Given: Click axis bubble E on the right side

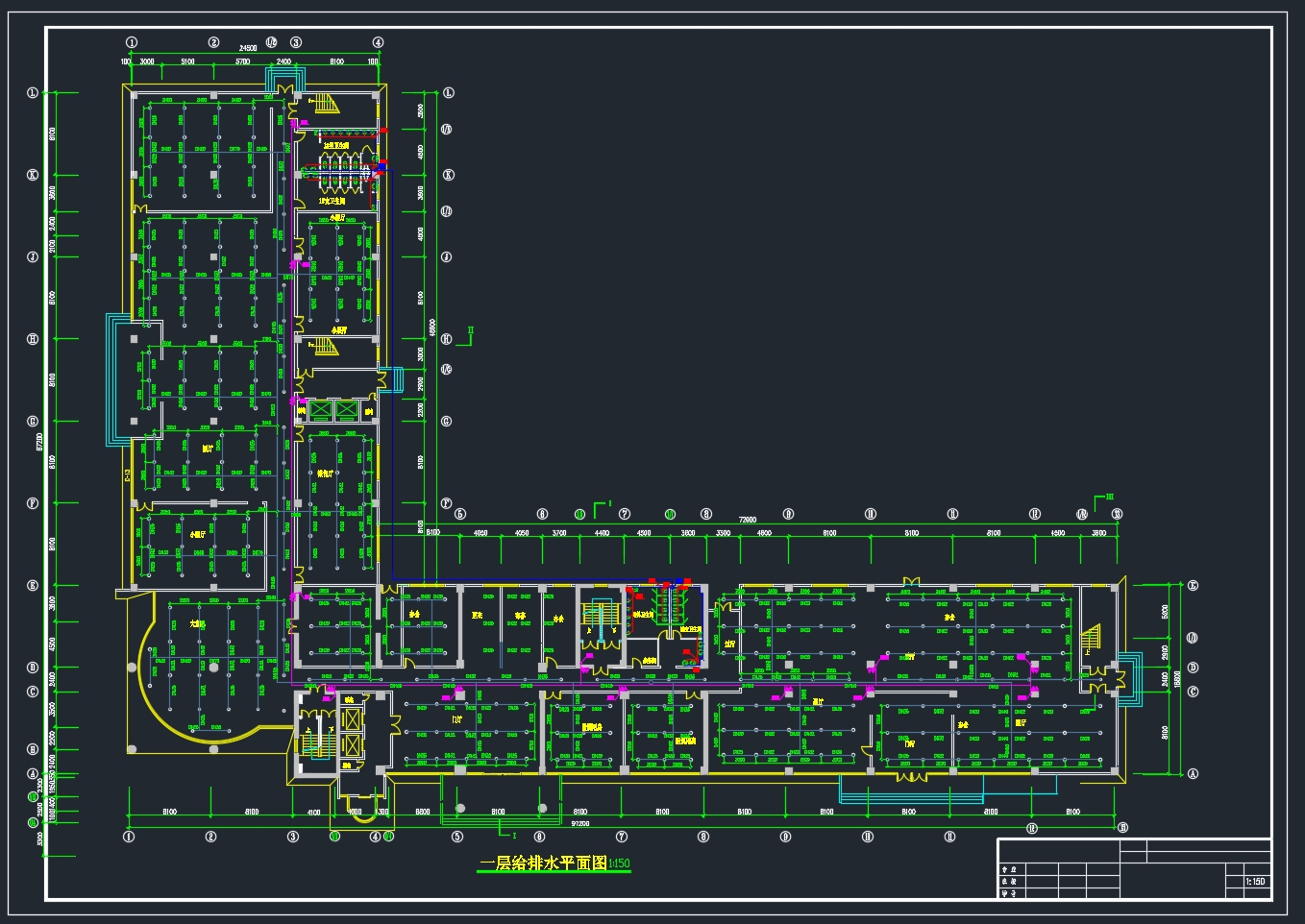Looking at the screenshot, I should tap(1194, 585).
